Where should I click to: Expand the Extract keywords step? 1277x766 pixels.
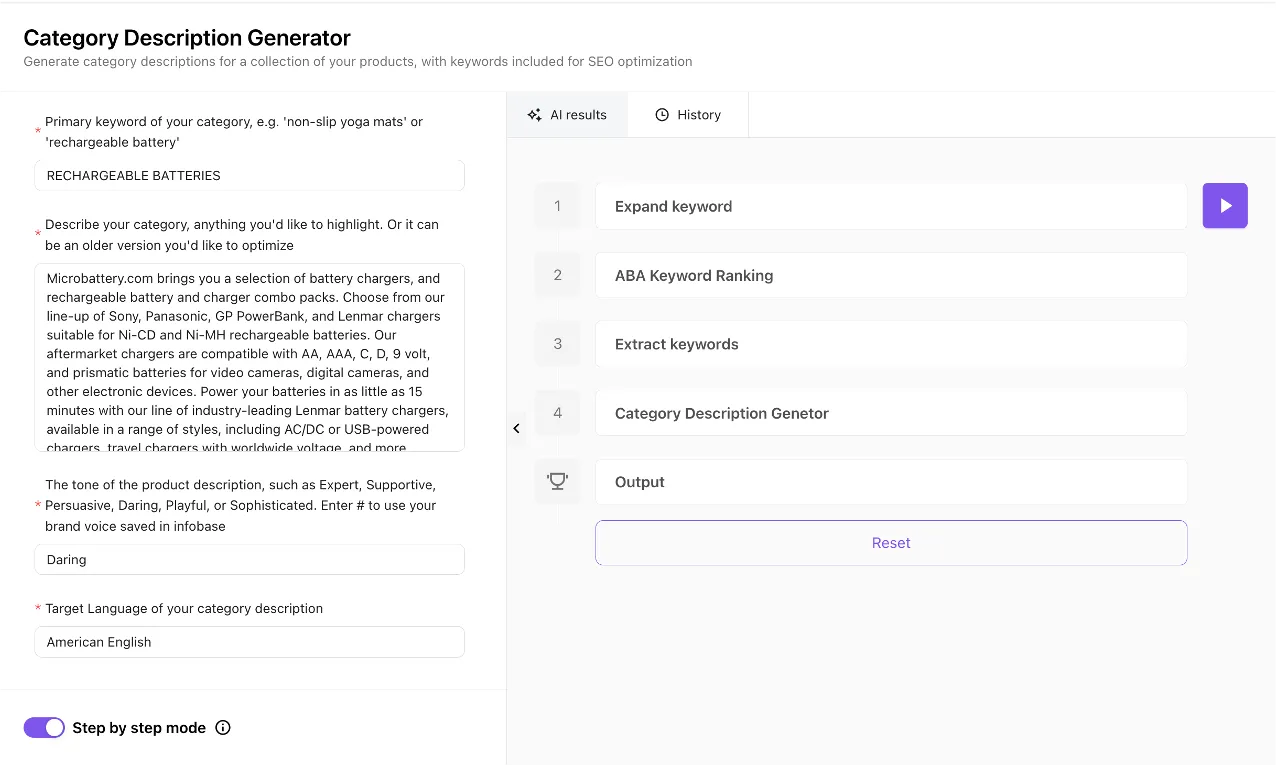[890, 344]
